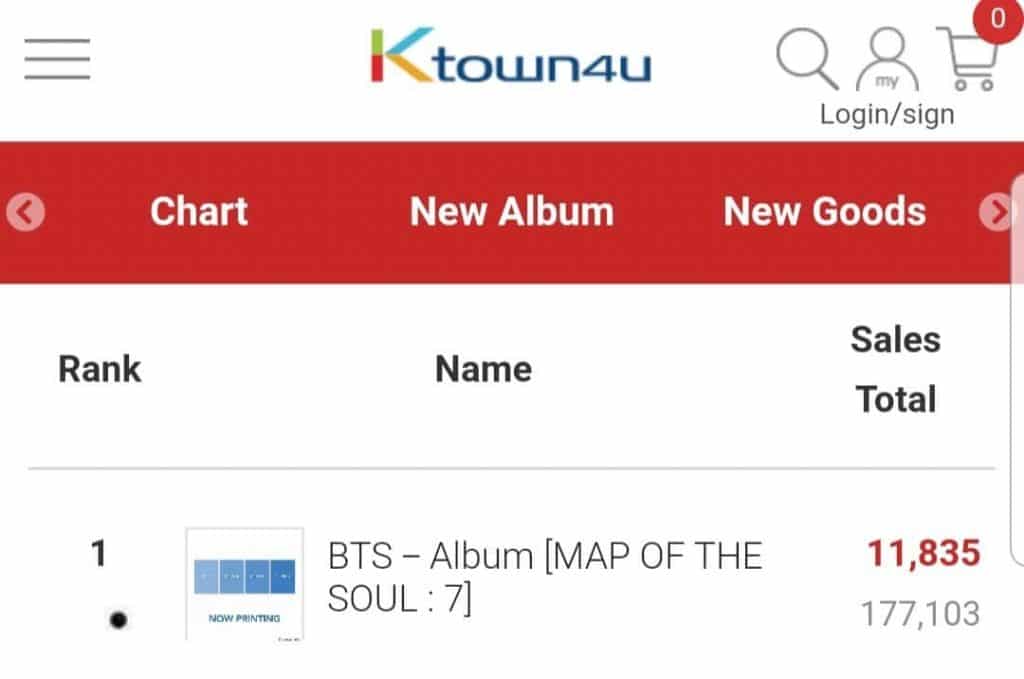Screen dimensions: 1024x679
Task: Click the Now Printing album thumbnail
Action: point(245,583)
